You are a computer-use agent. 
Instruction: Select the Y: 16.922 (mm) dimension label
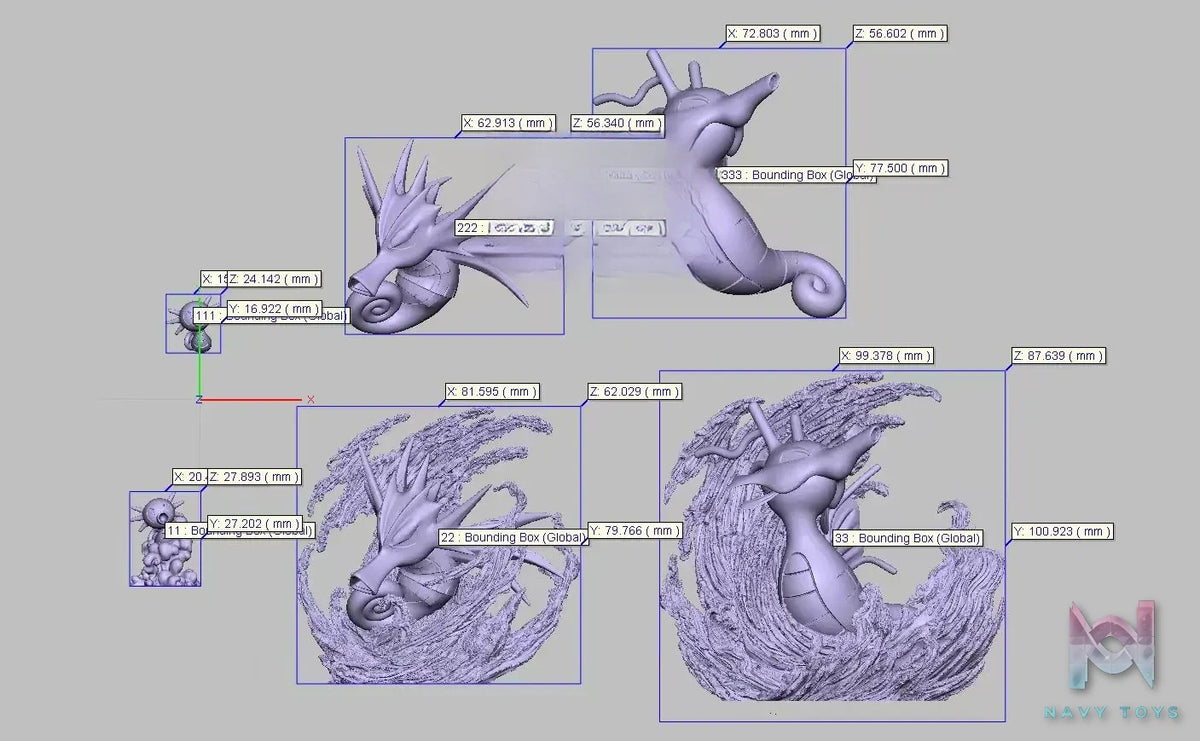tap(275, 309)
